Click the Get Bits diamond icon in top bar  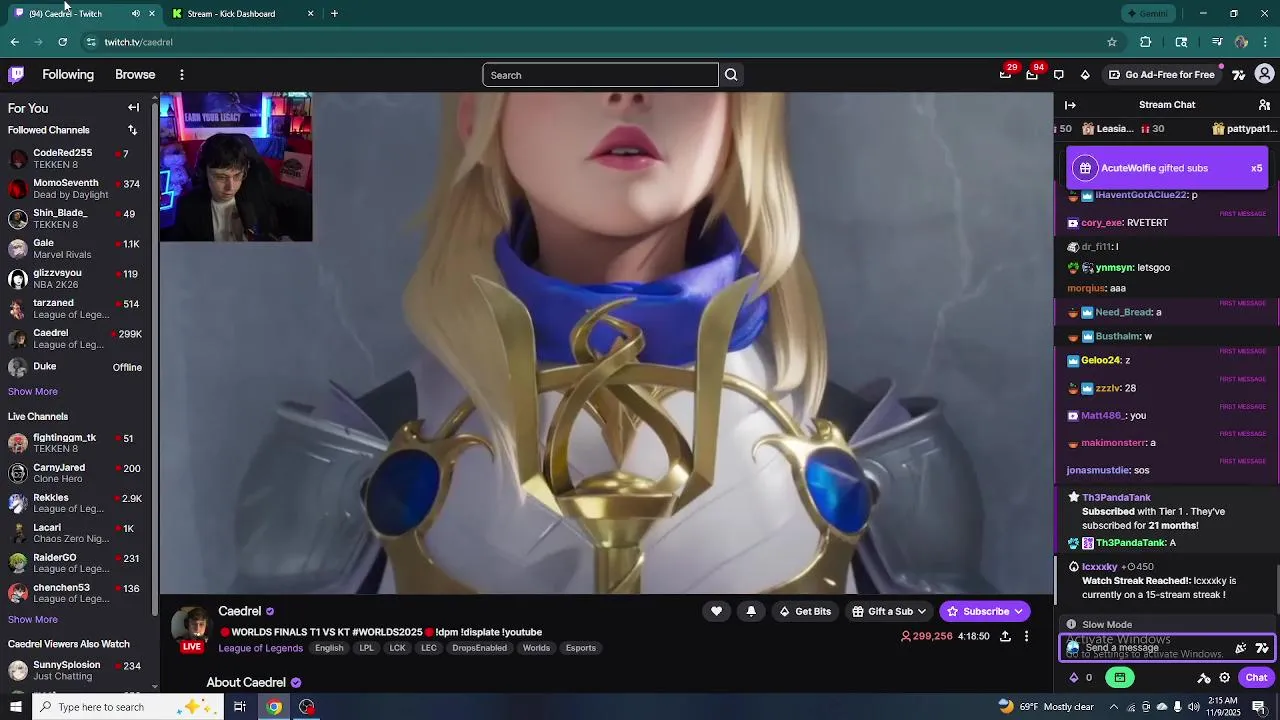(x=1085, y=75)
